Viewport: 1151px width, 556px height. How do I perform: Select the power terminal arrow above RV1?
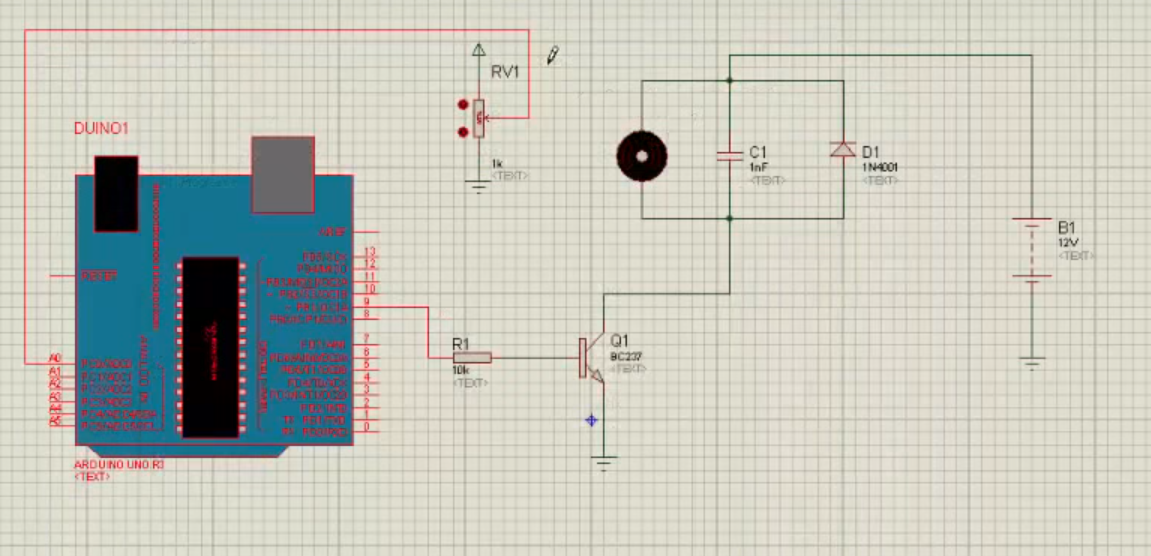coord(479,50)
